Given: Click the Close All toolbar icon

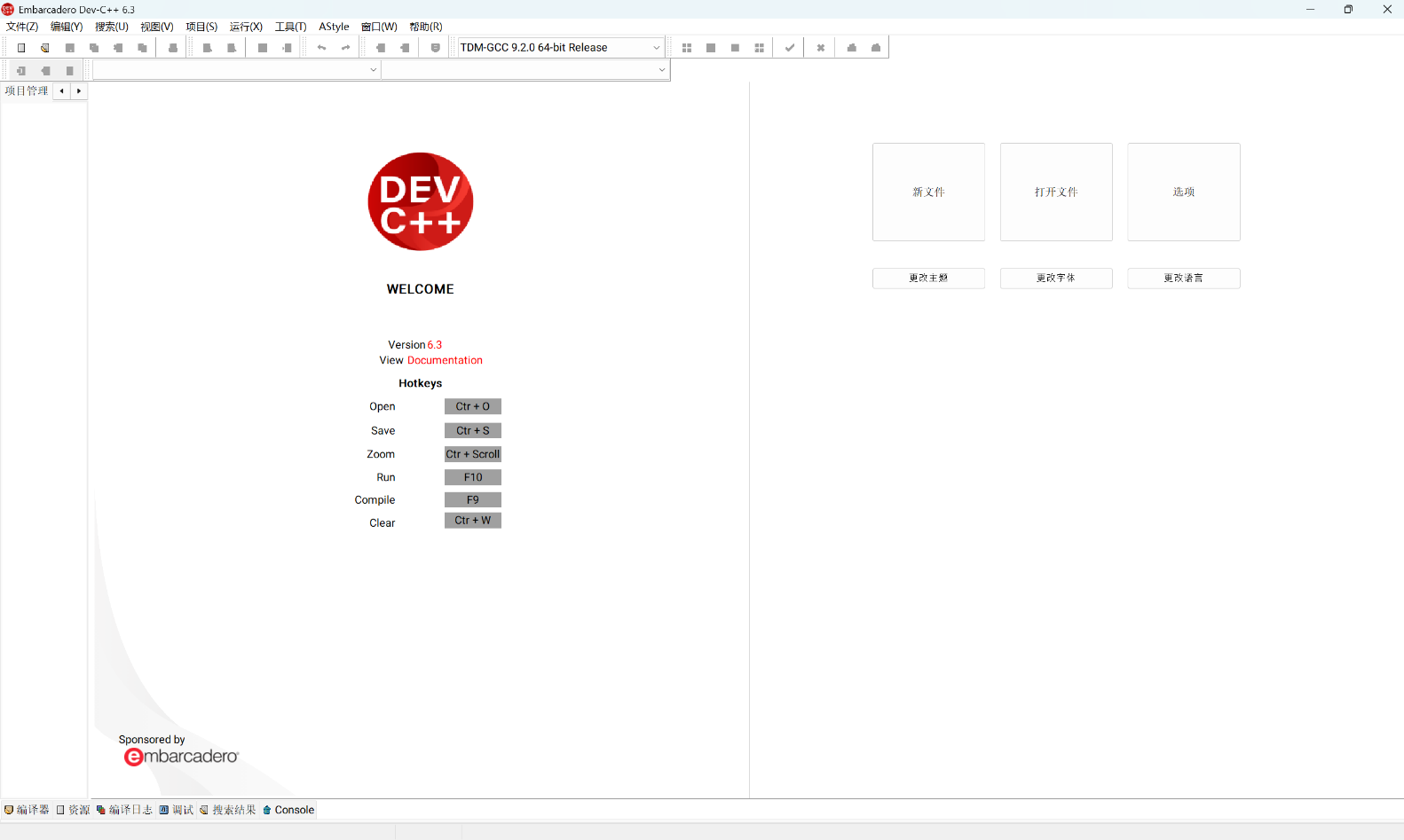Looking at the screenshot, I should click(x=142, y=48).
